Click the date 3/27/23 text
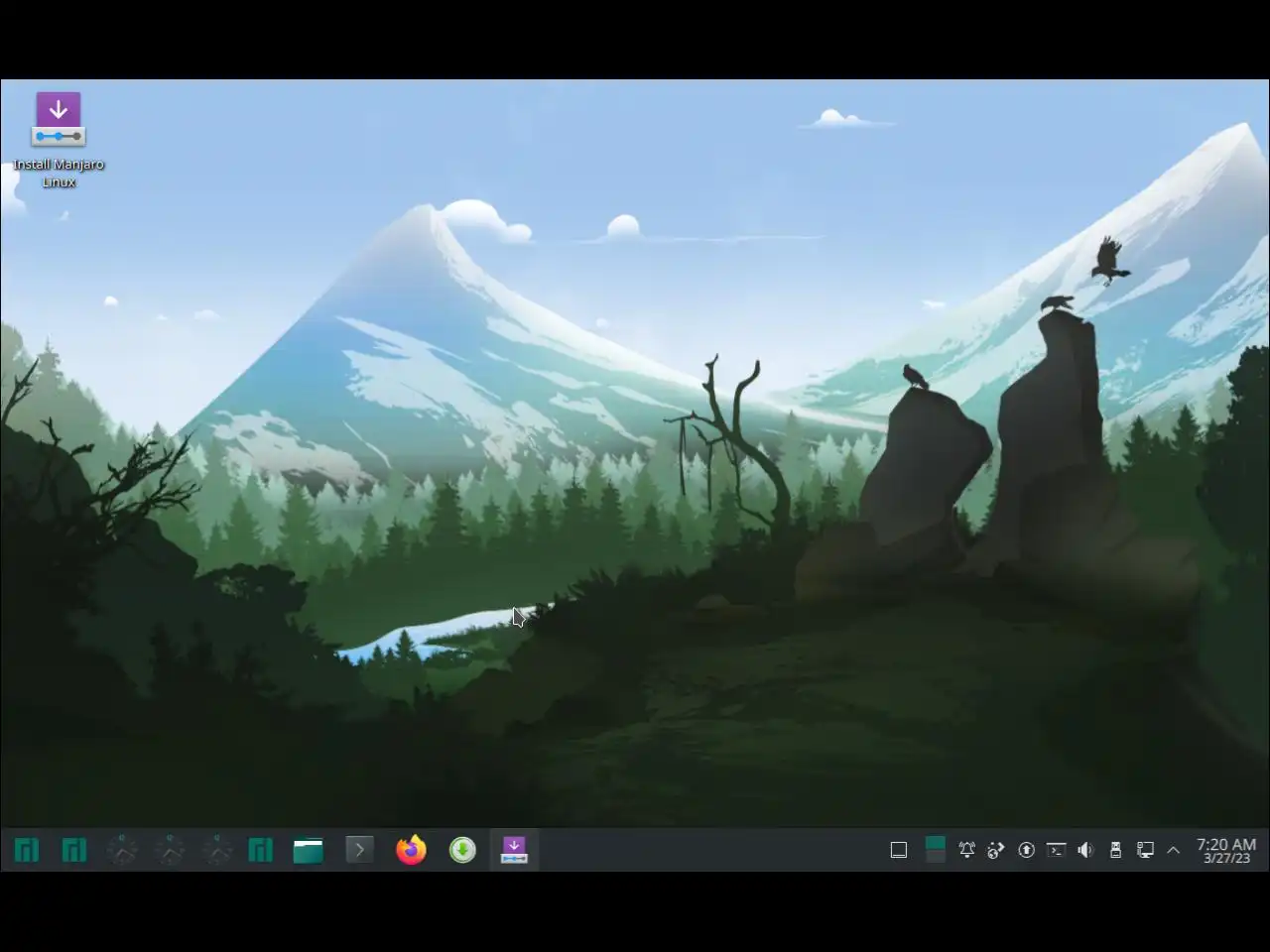The width and height of the screenshot is (1270, 952). (x=1226, y=859)
